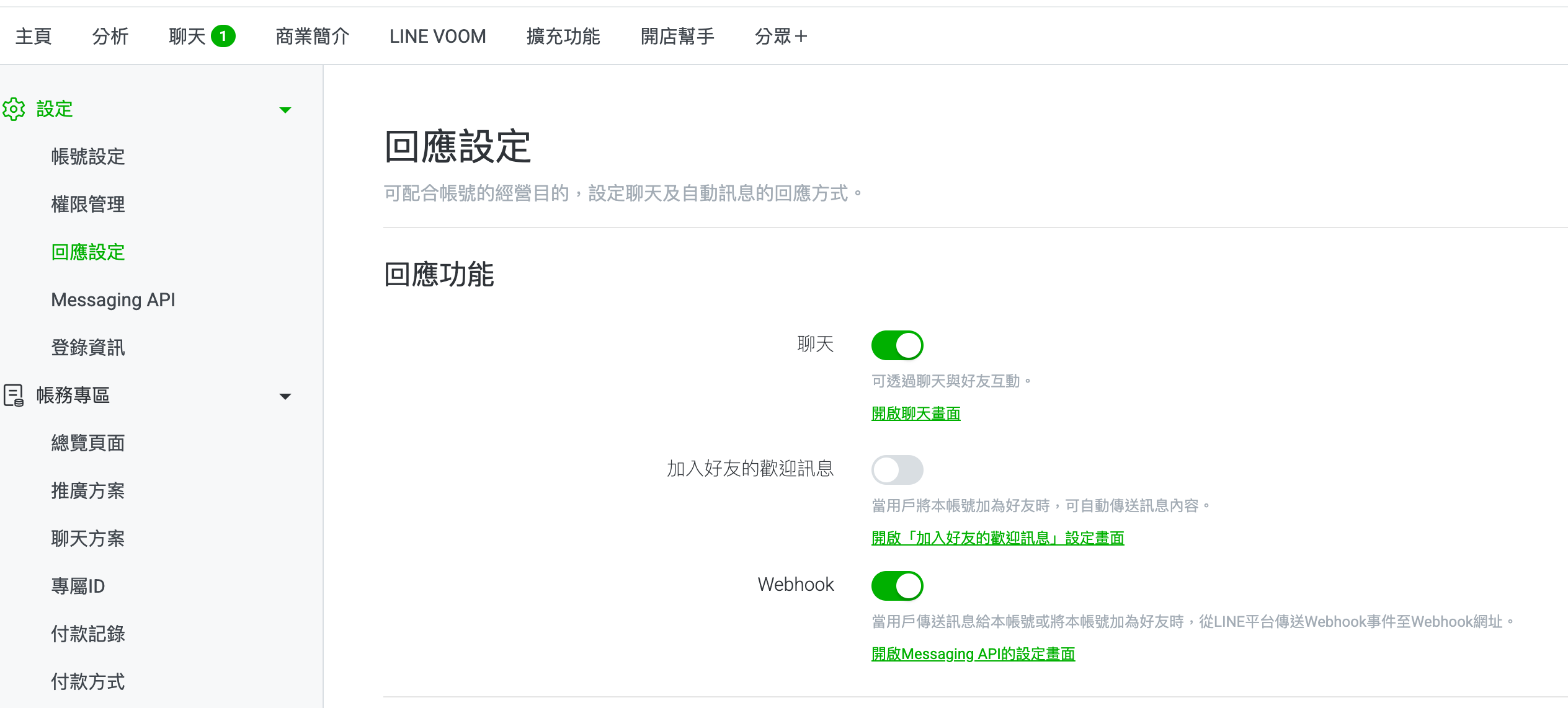Go to 付款記錄 in the sidebar
The image size is (1568, 708).
[88, 634]
